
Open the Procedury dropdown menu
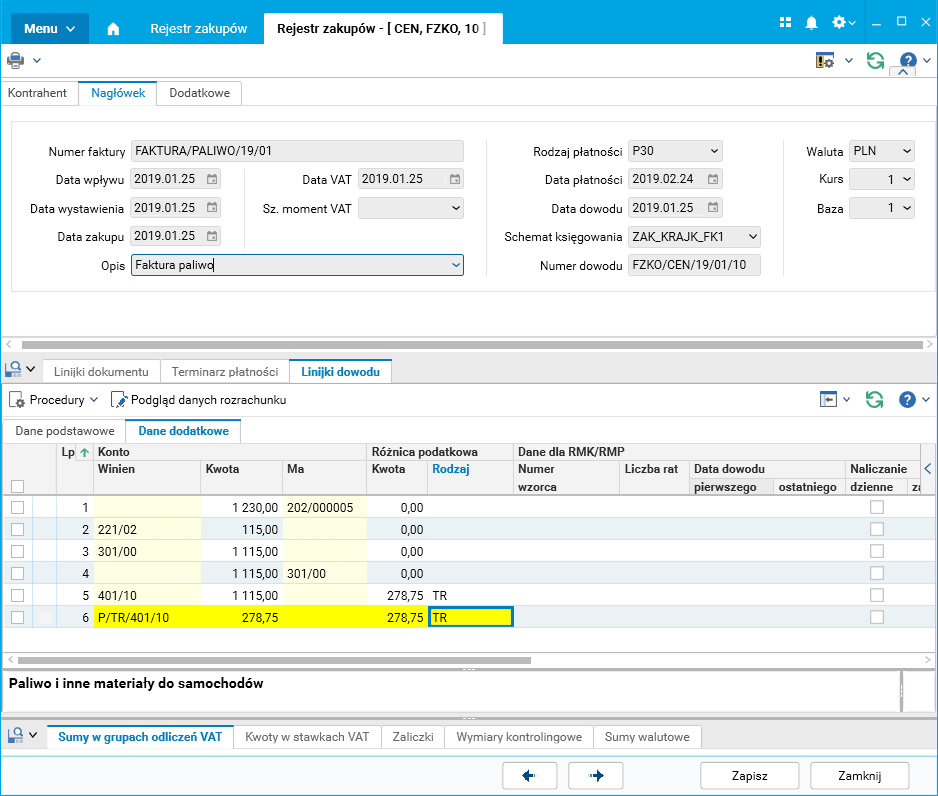pyautogui.click(x=55, y=400)
